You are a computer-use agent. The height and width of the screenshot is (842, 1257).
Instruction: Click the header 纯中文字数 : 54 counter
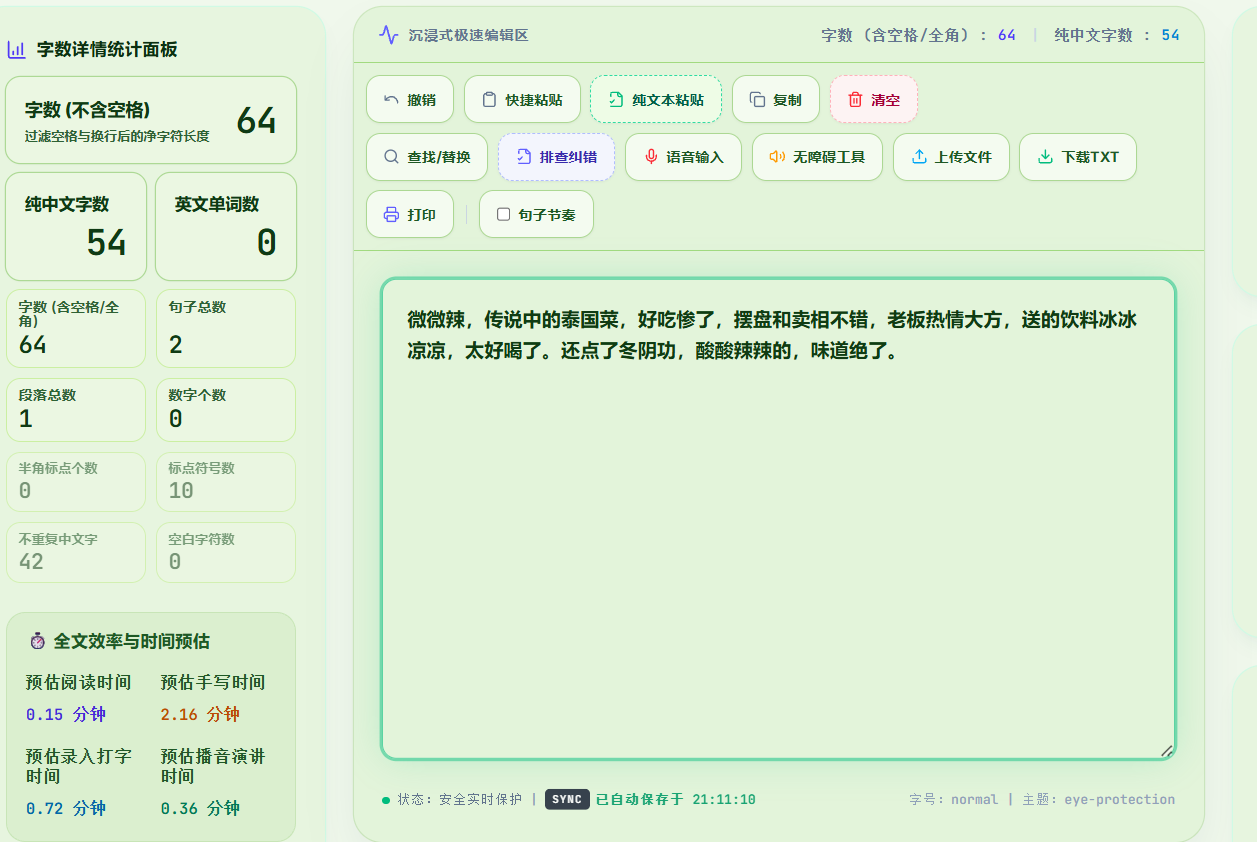pos(1117,35)
